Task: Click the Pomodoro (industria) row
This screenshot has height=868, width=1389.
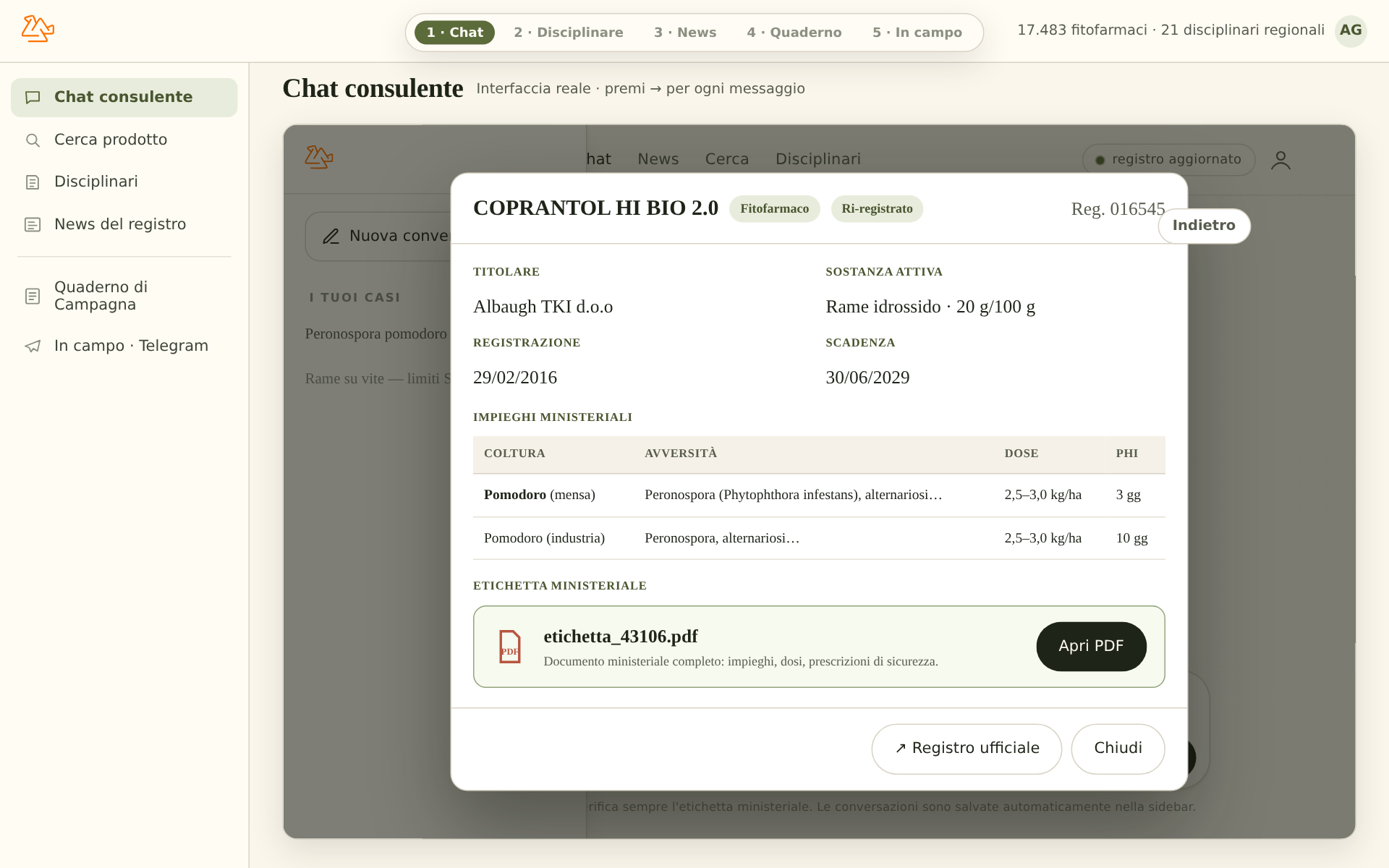Action: 819,538
